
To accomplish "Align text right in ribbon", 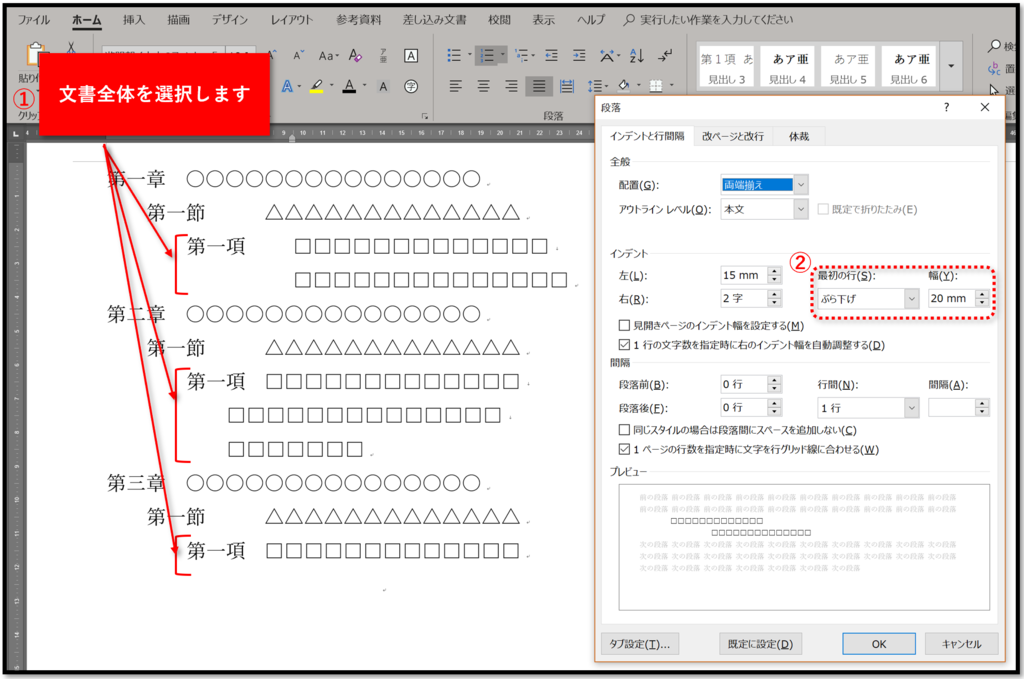I will click(x=511, y=86).
